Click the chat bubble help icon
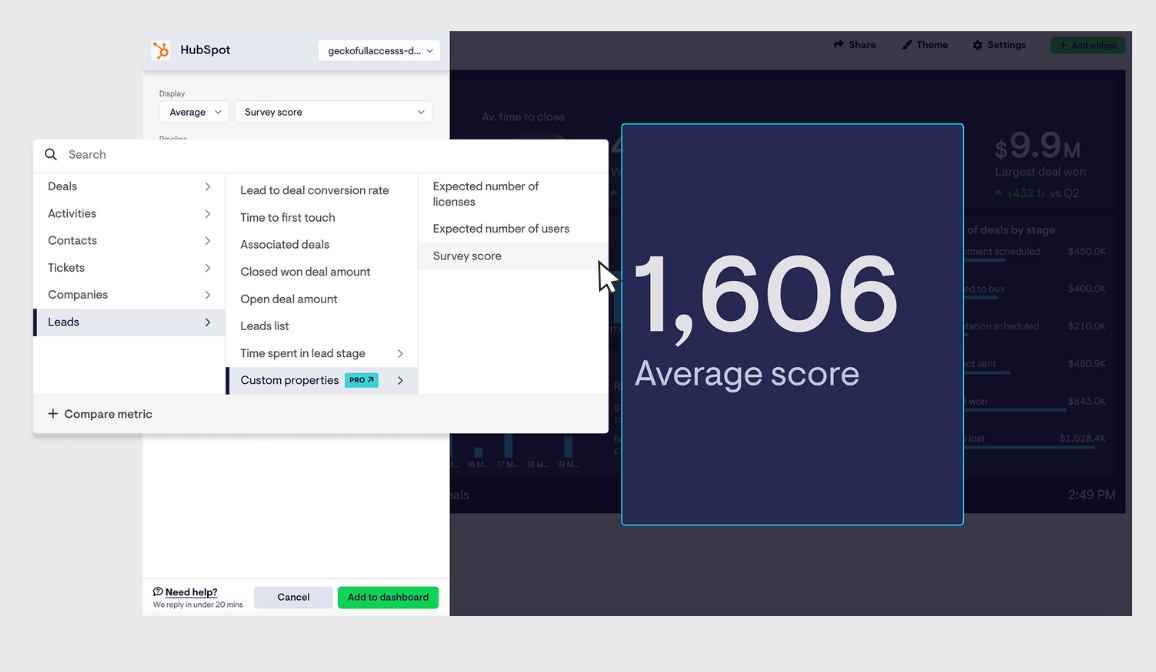The width and height of the screenshot is (1156, 672). tap(158, 592)
